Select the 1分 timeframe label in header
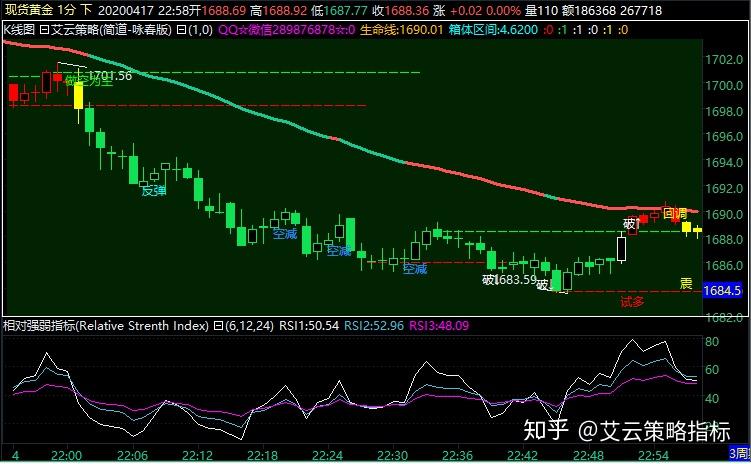This screenshot has width=751, height=464. (x=67, y=10)
